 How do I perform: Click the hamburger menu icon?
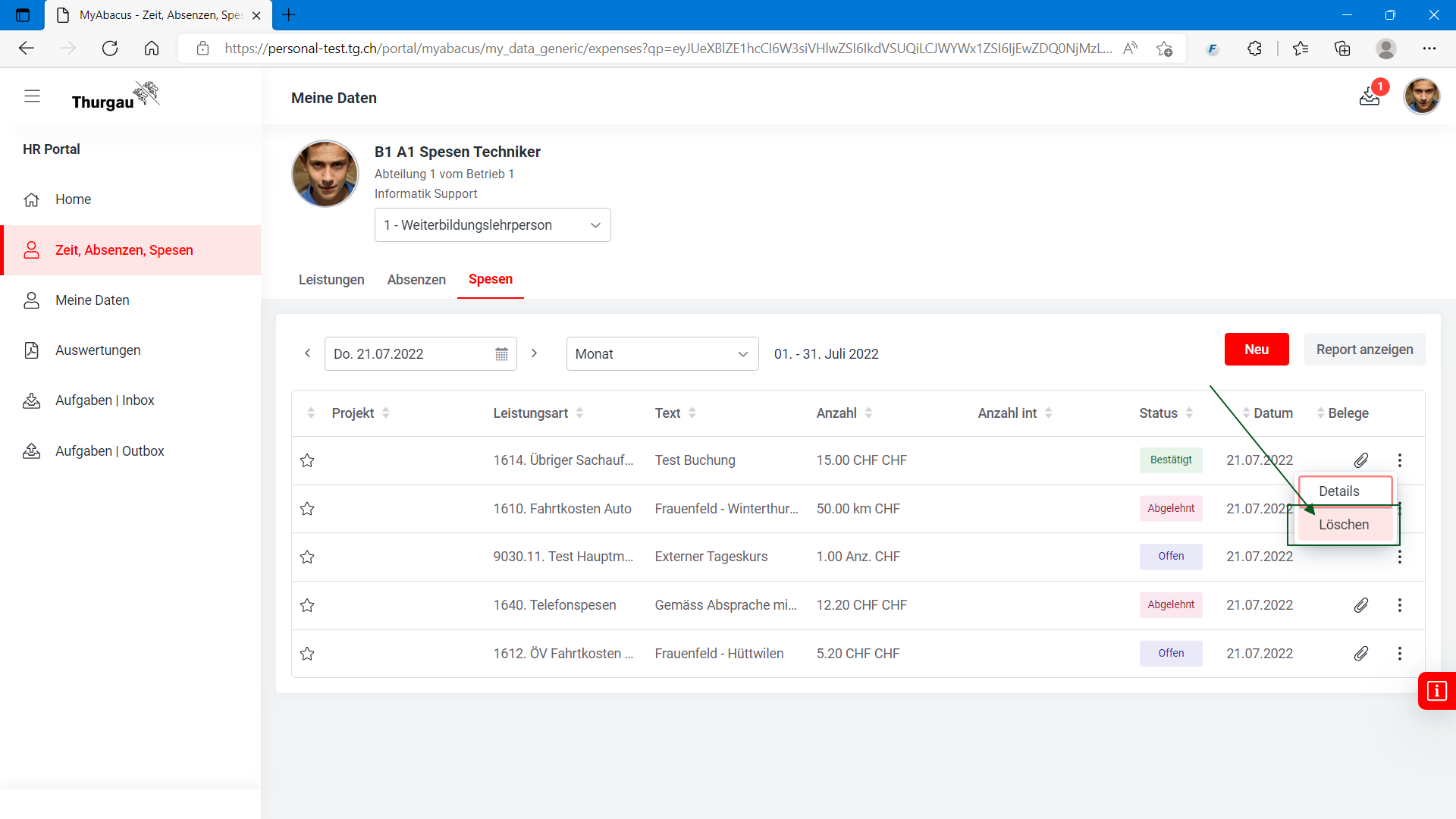click(x=32, y=96)
